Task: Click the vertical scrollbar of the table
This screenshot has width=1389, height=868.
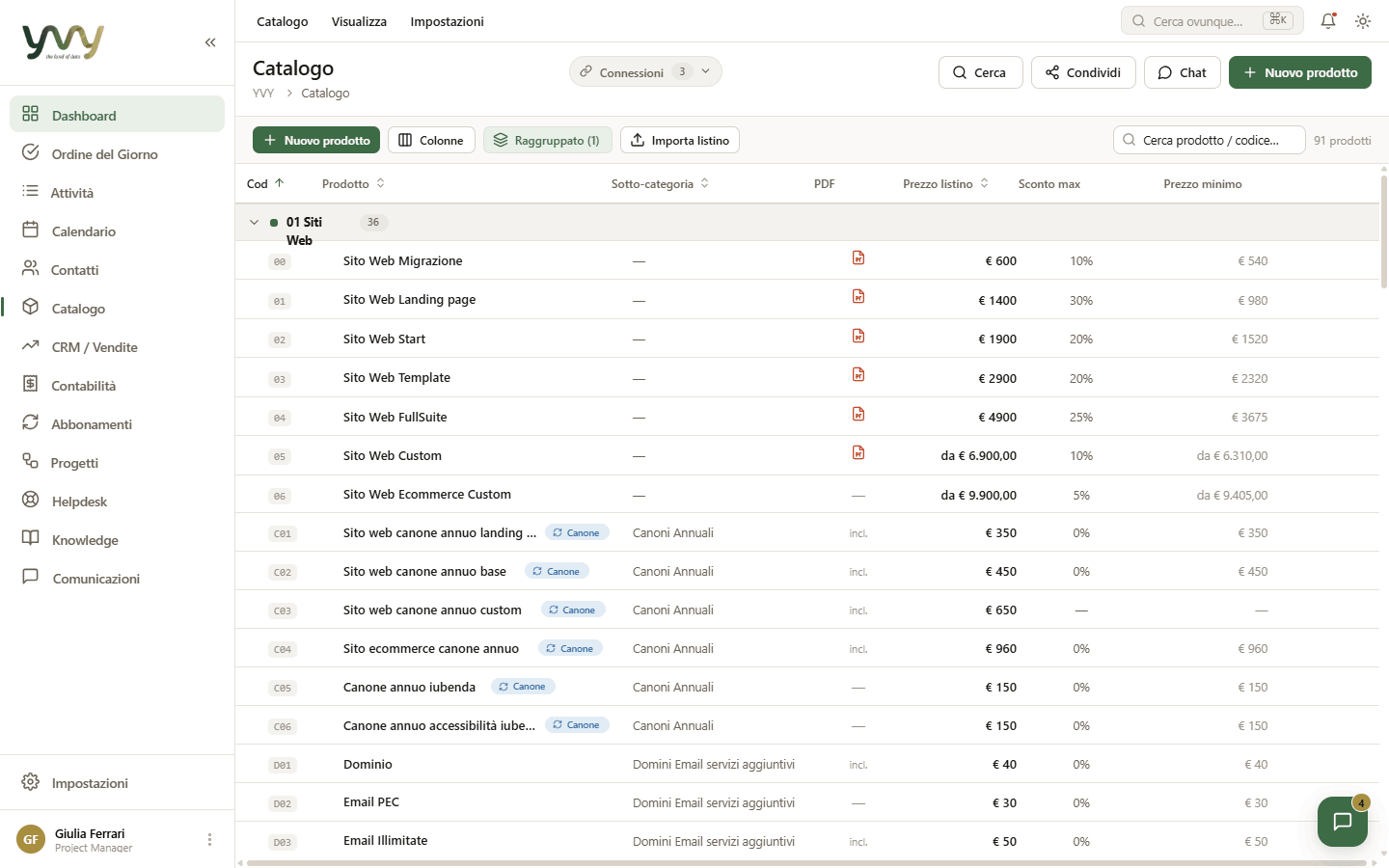Action: [x=1383, y=231]
